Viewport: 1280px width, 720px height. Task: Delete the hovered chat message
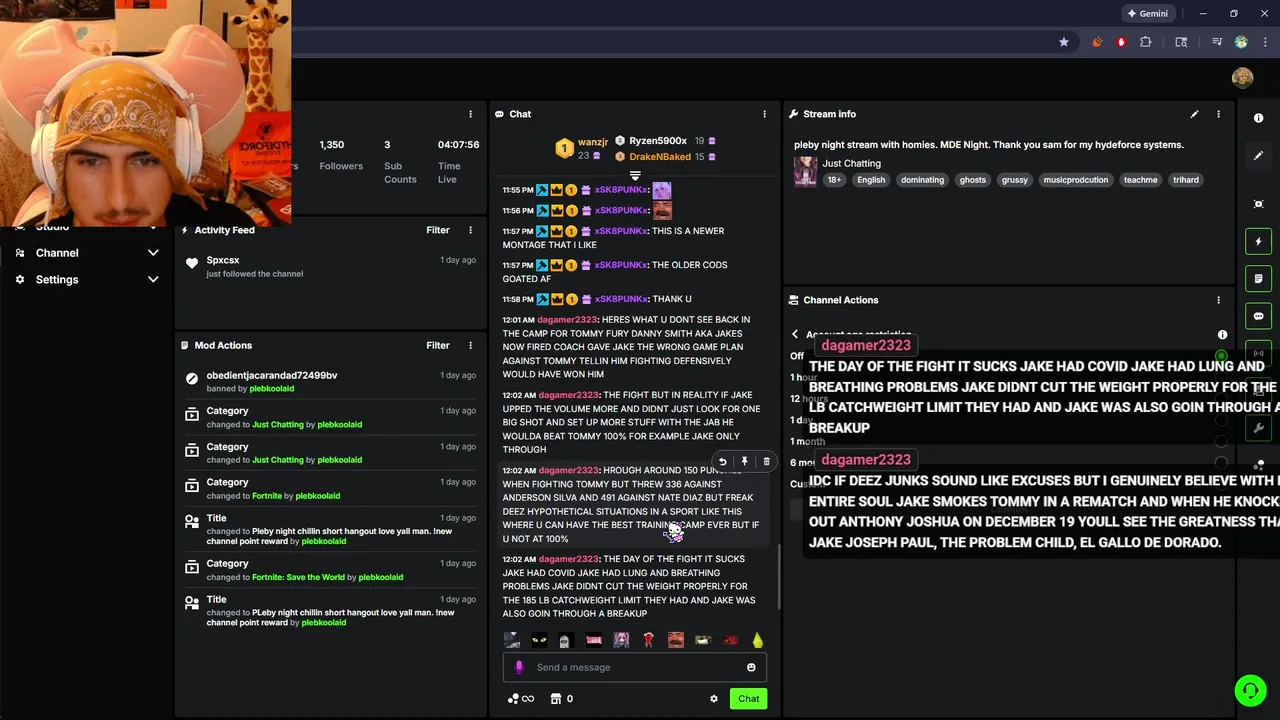click(766, 462)
